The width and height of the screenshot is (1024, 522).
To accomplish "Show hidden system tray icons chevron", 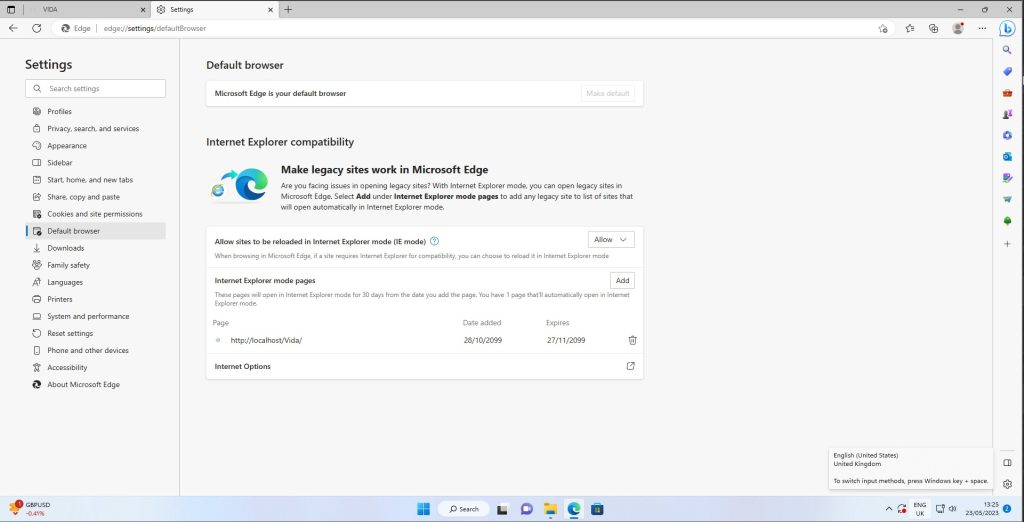I will pos(888,509).
